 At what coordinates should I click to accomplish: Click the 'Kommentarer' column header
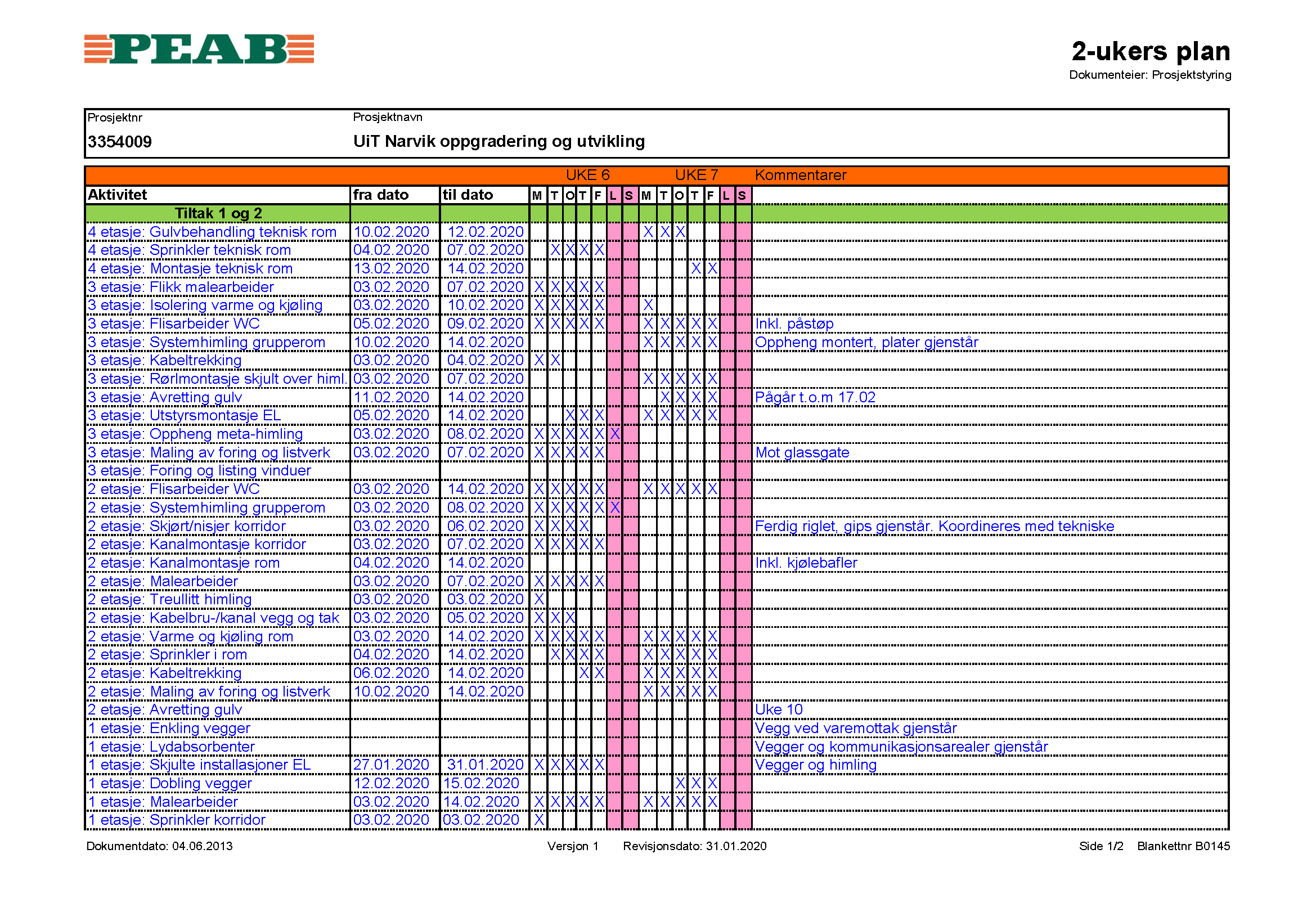(x=800, y=175)
